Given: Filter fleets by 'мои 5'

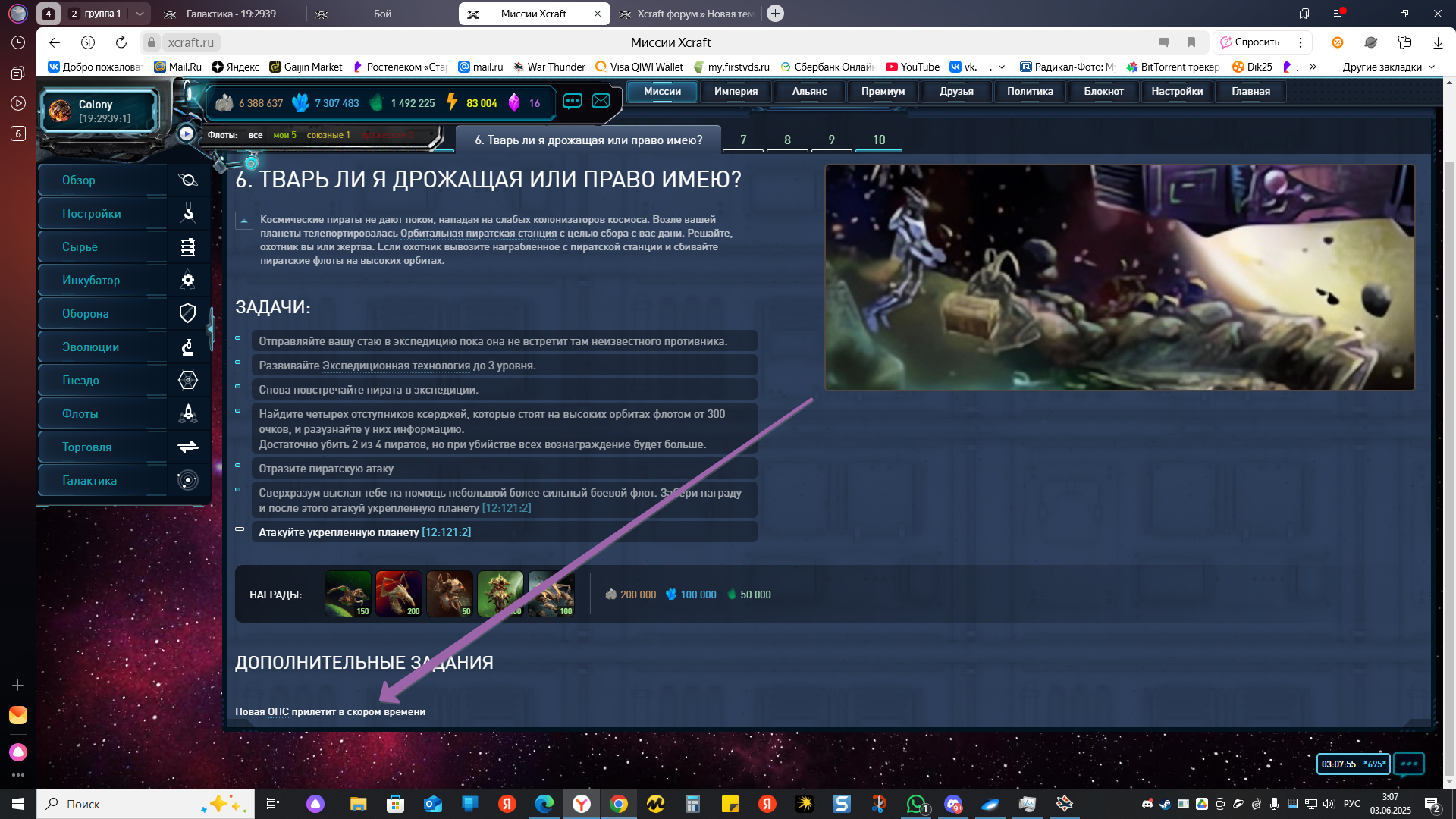Looking at the screenshot, I should pos(284,135).
